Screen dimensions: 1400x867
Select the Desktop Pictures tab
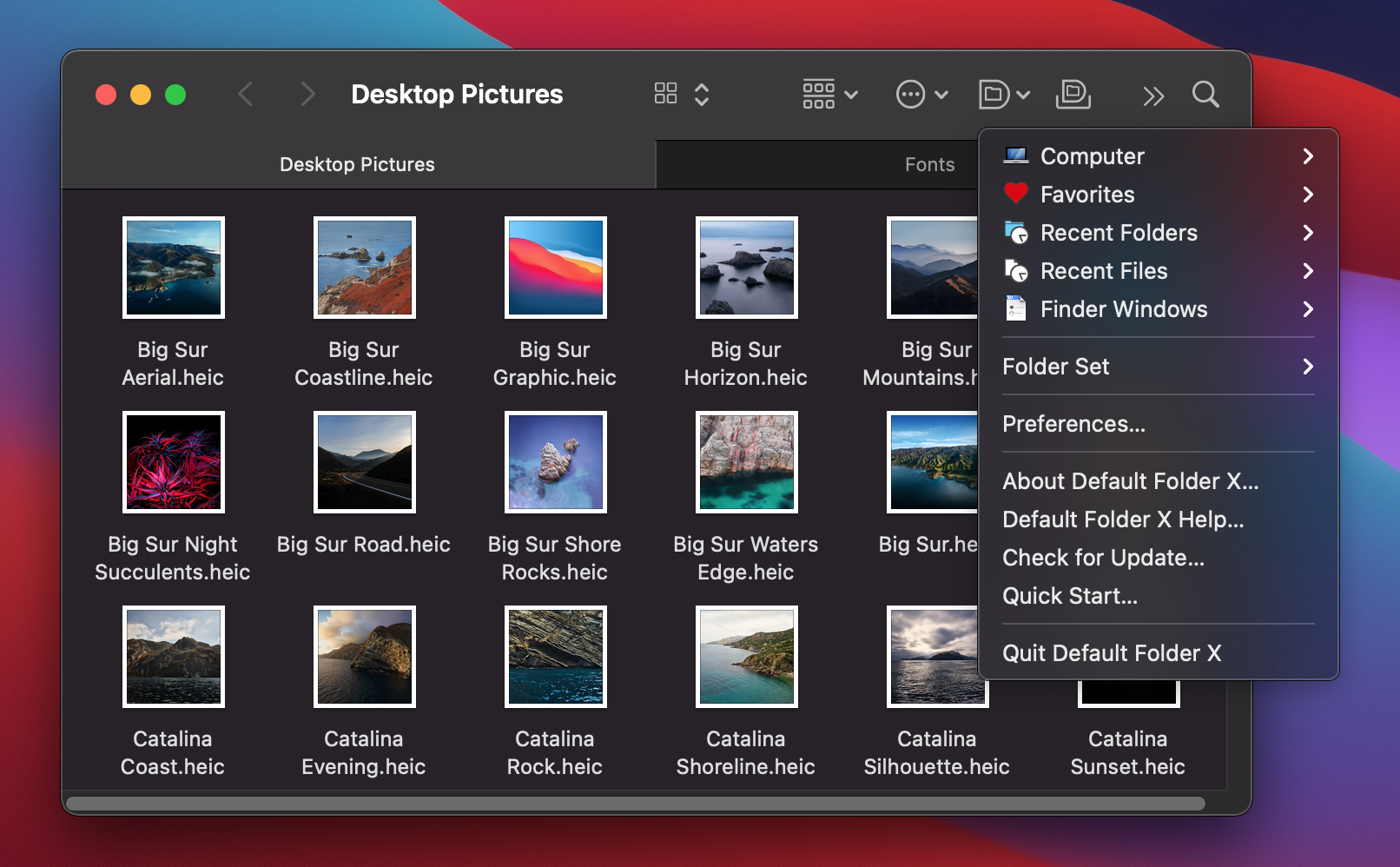click(x=358, y=164)
